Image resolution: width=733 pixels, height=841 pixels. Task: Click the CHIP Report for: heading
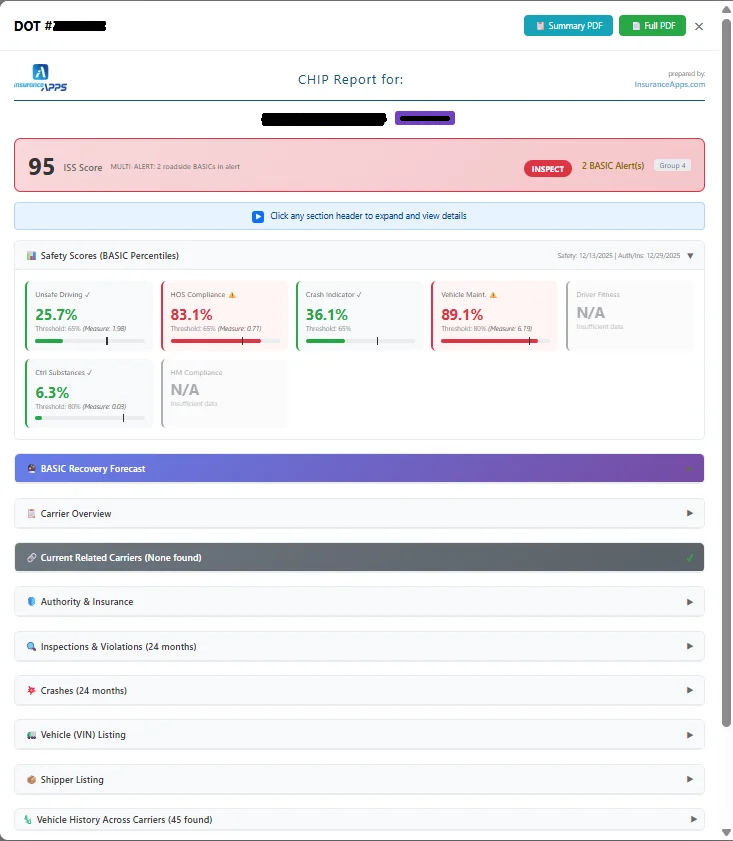tap(351, 79)
